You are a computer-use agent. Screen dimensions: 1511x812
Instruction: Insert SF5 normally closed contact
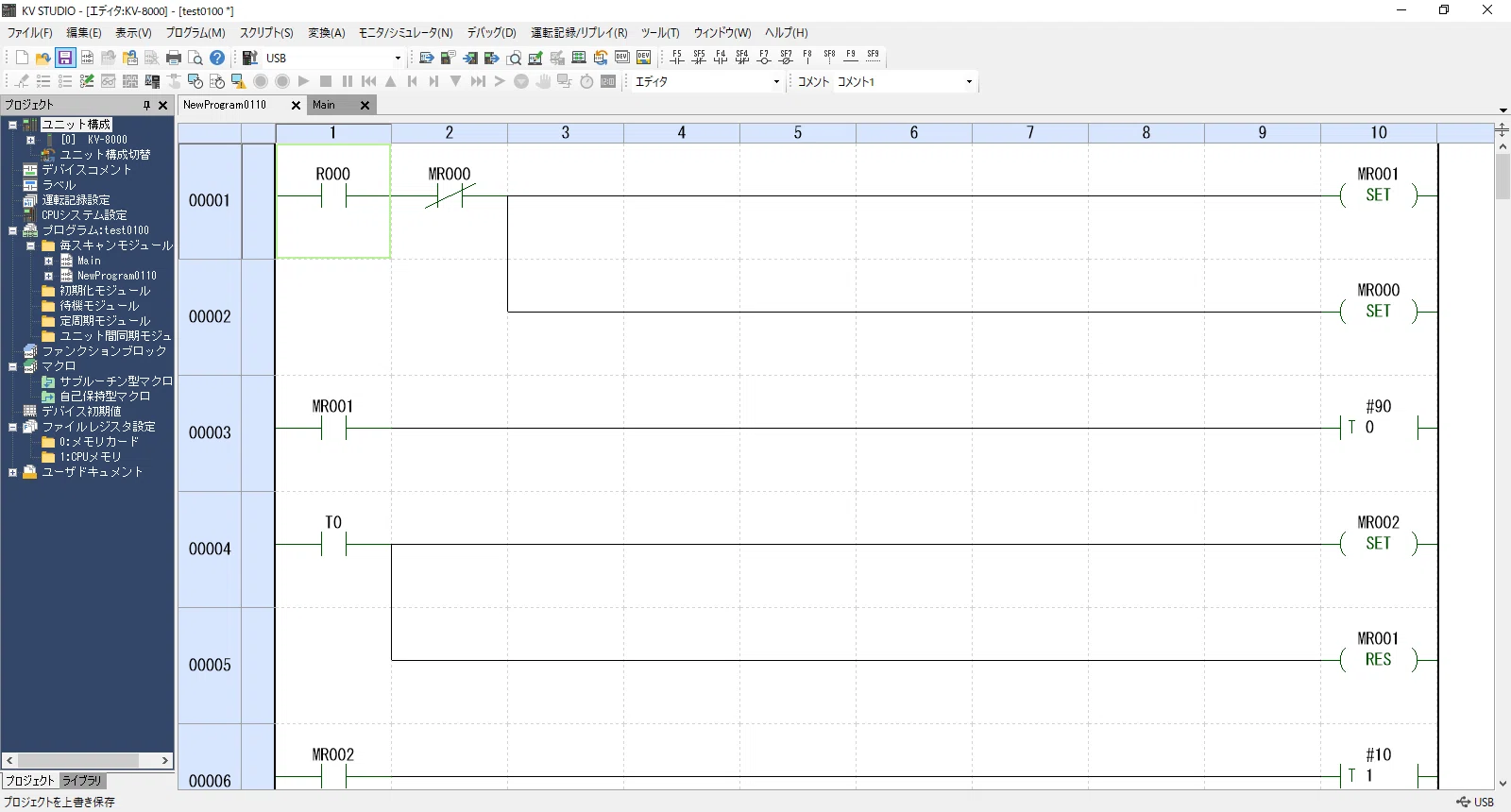pyautogui.click(x=699, y=58)
